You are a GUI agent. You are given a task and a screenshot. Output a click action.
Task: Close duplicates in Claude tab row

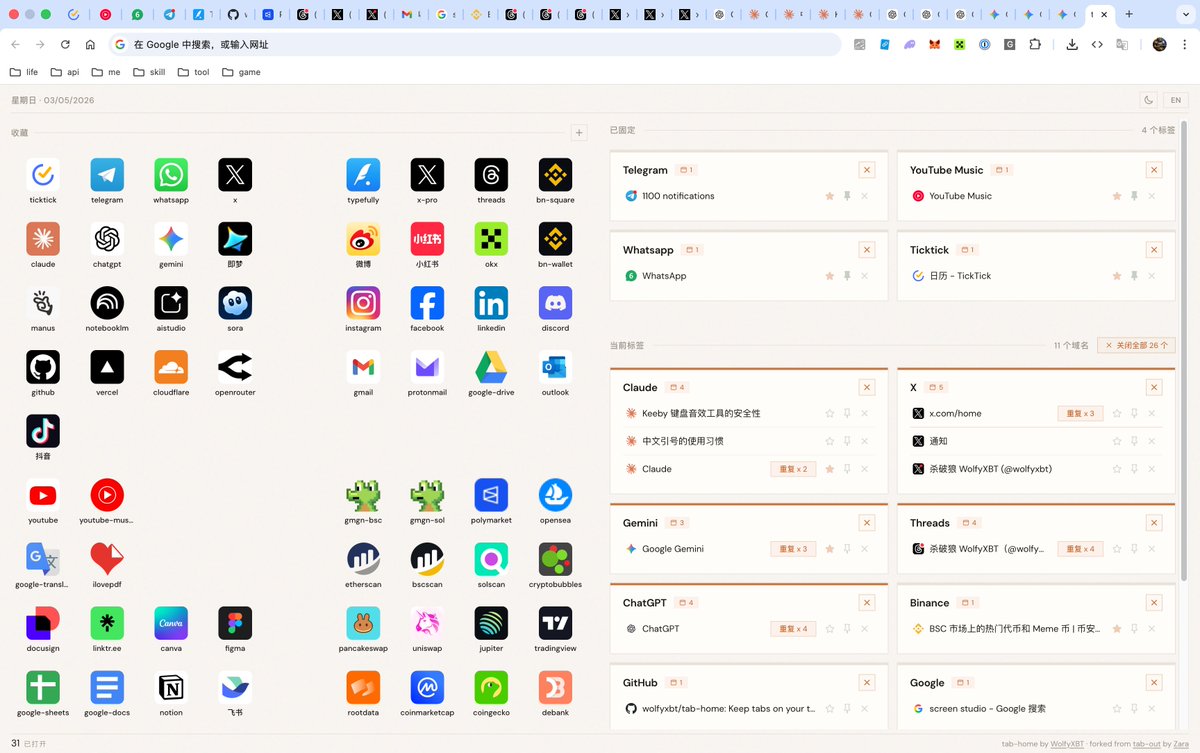pyautogui.click(x=794, y=469)
